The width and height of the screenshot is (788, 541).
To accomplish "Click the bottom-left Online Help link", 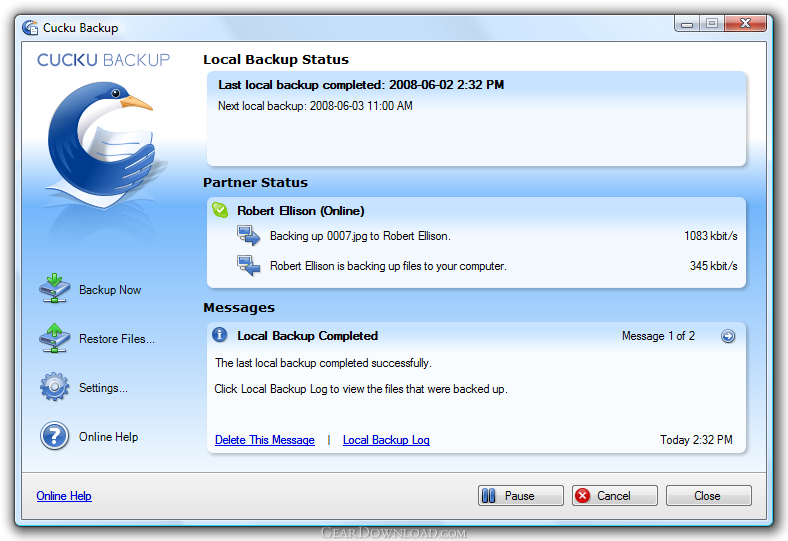I will click(64, 496).
